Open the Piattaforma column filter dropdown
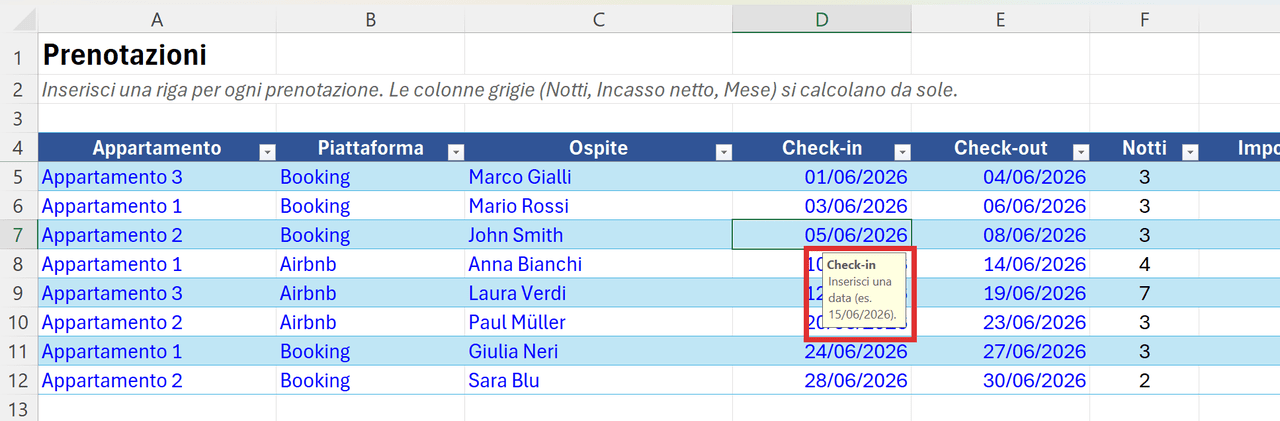 tap(456, 152)
